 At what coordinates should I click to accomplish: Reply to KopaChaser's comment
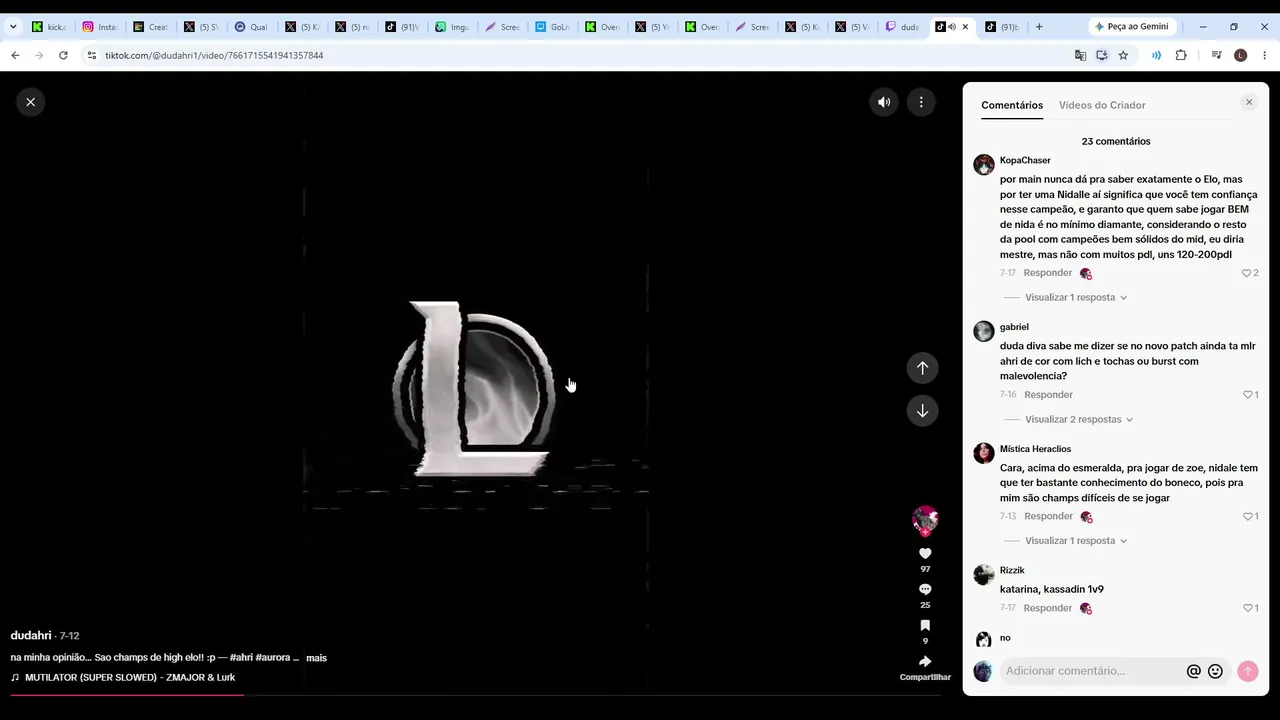click(1048, 273)
